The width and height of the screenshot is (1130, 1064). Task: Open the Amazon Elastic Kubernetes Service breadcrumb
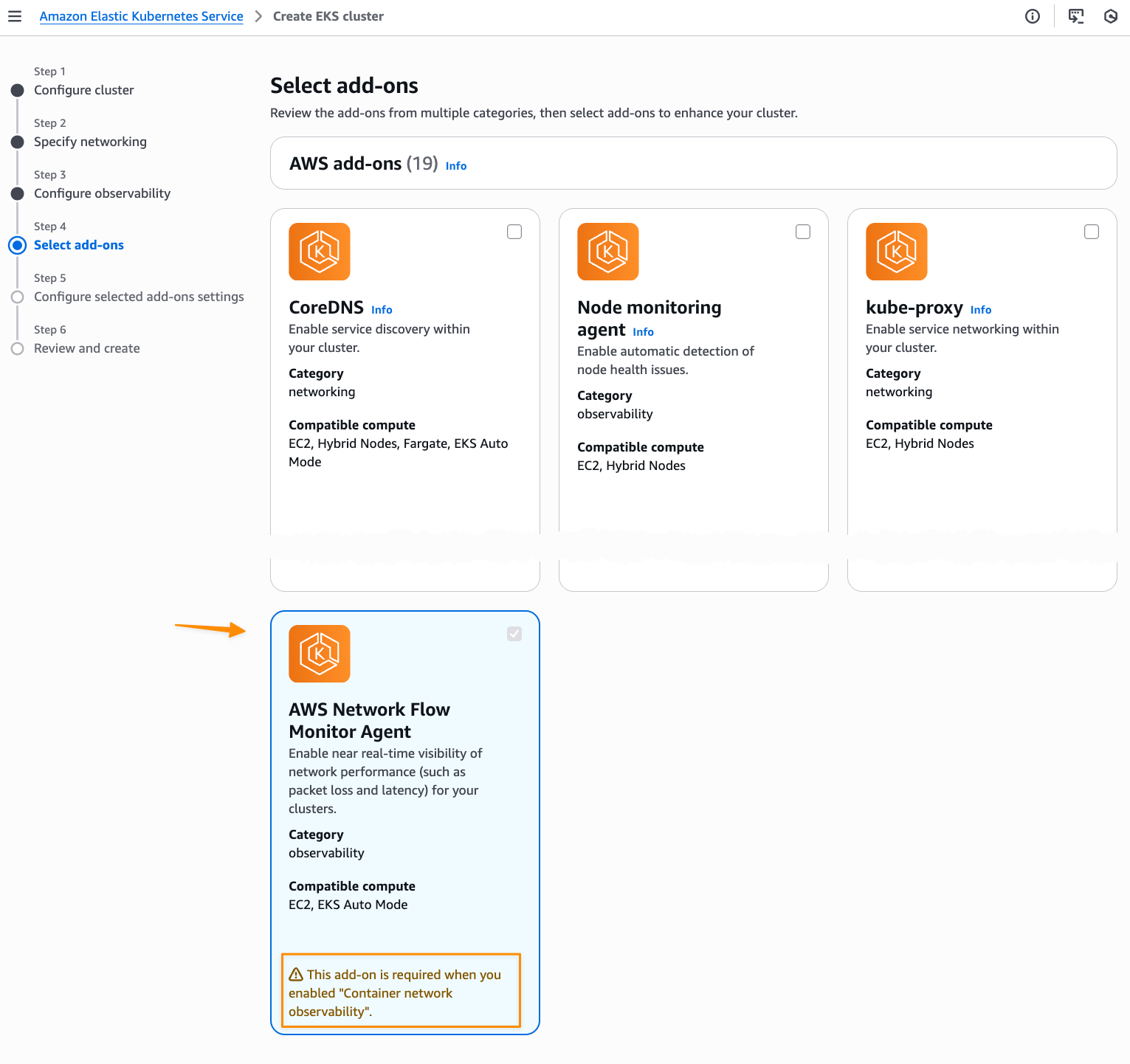click(x=141, y=16)
